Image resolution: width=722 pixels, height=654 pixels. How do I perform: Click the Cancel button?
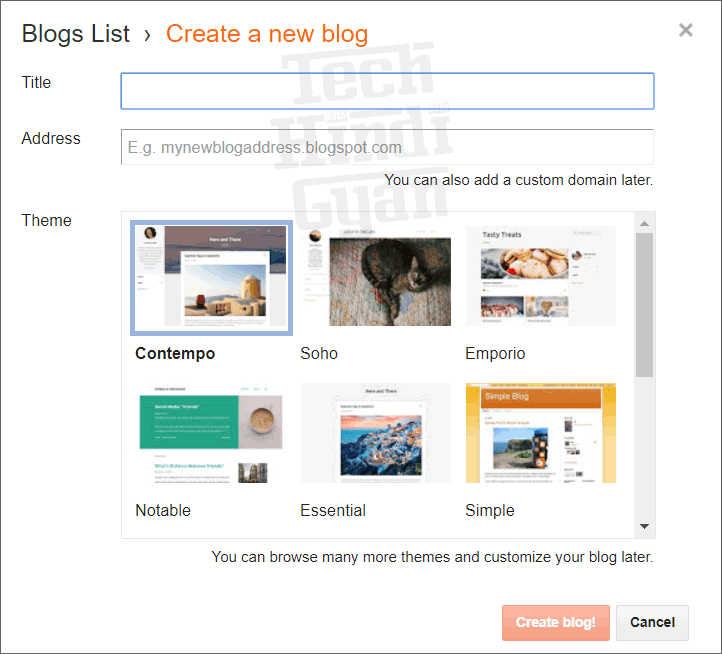[x=652, y=623]
